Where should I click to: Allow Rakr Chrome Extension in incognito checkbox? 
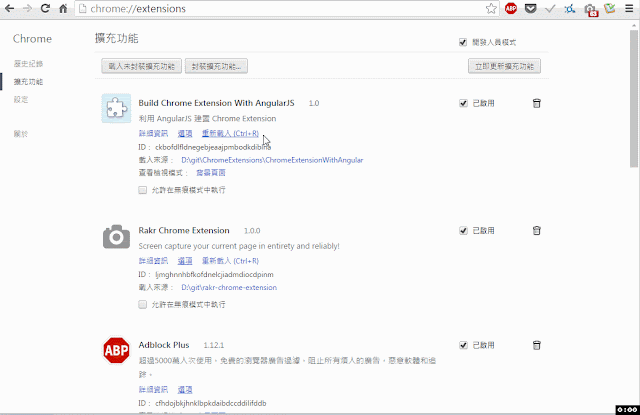pos(142,304)
